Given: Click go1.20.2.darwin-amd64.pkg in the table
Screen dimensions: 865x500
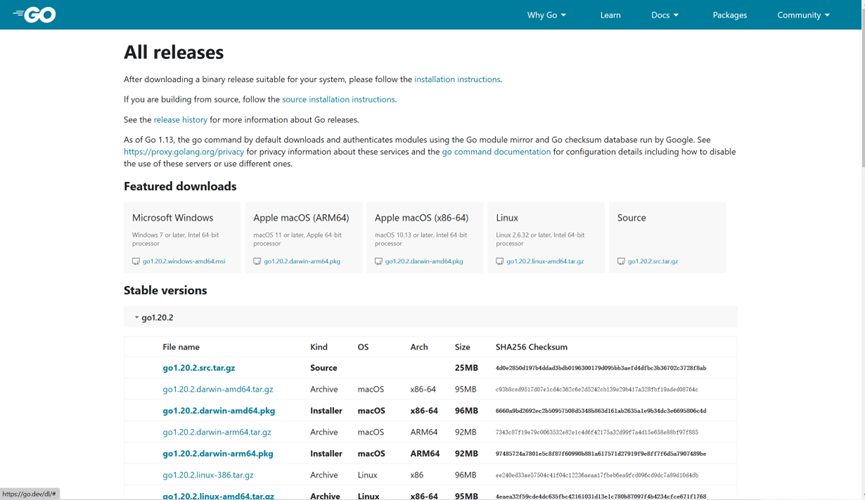Looking at the screenshot, I should point(218,411).
